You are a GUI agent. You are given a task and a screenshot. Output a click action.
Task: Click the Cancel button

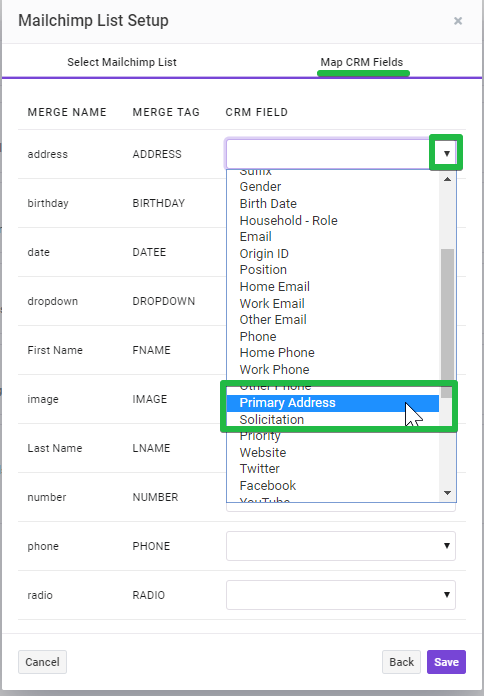pyautogui.click(x=42, y=662)
